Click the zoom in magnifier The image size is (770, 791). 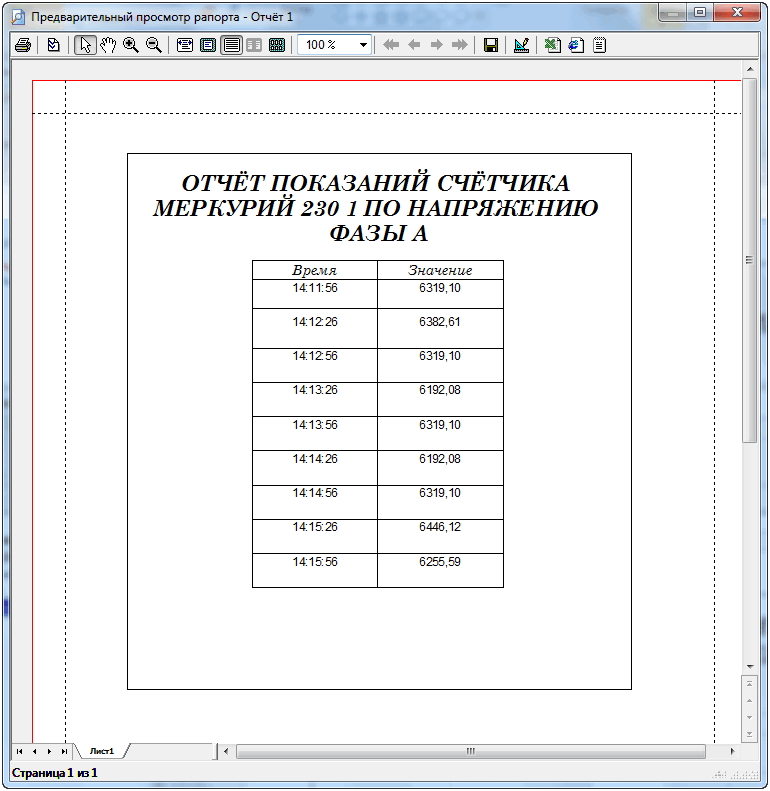tap(131, 45)
